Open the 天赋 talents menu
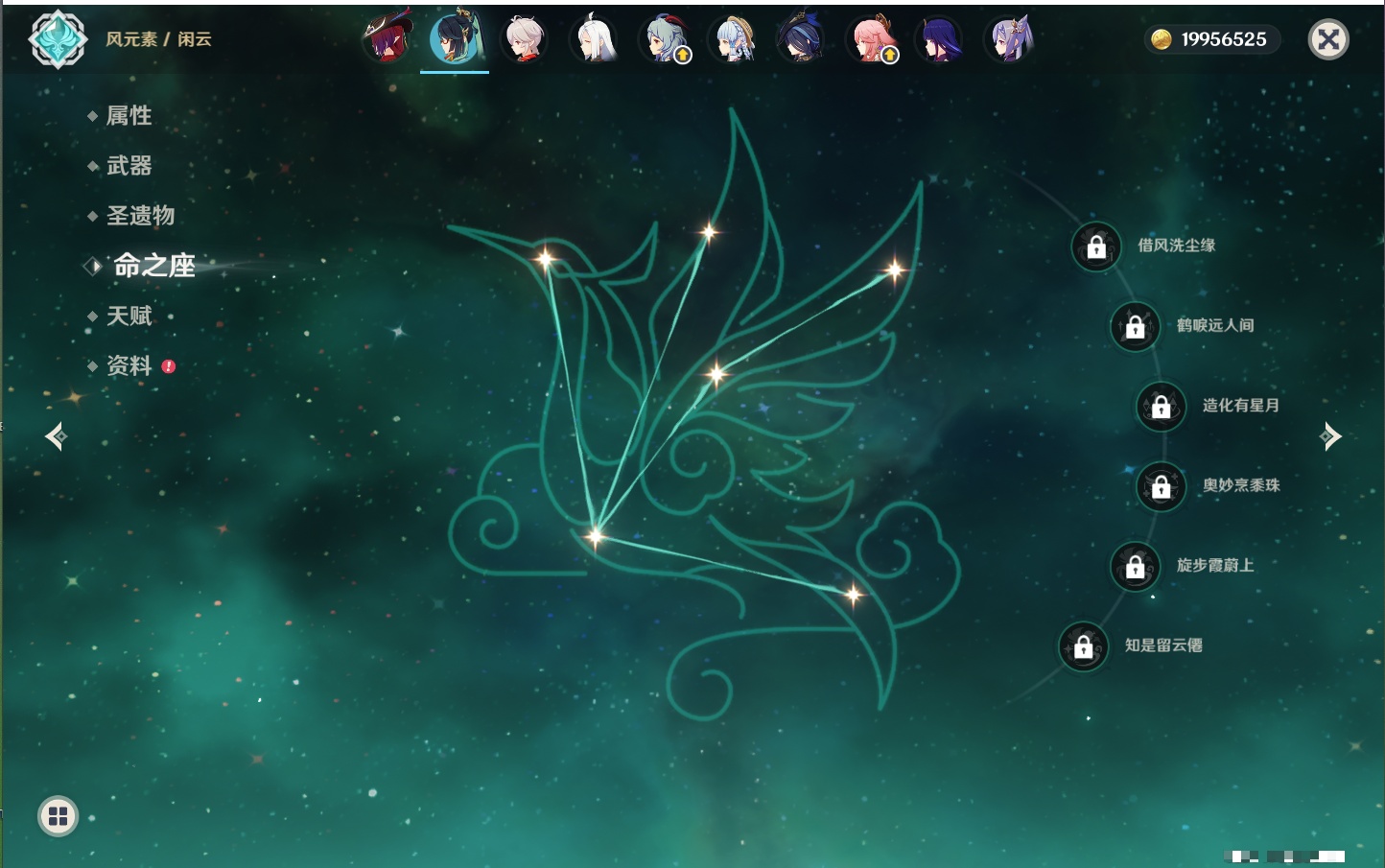Viewport: 1385px width, 868px height. click(x=129, y=316)
